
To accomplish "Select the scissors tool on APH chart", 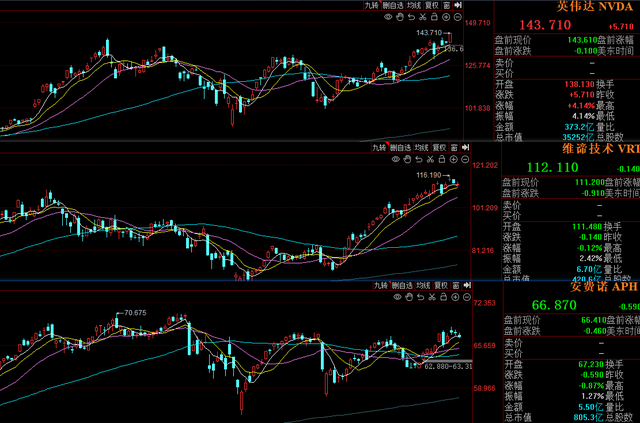I will [x=432, y=297].
